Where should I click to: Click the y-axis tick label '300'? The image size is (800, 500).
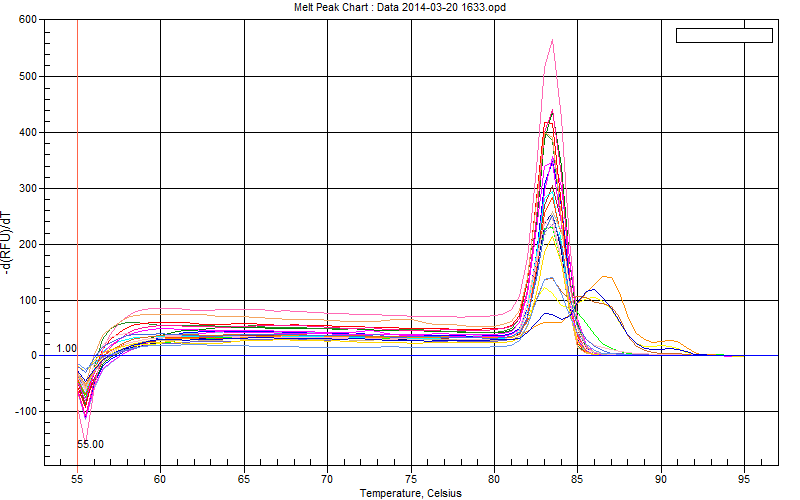pyautogui.click(x=28, y=189)
